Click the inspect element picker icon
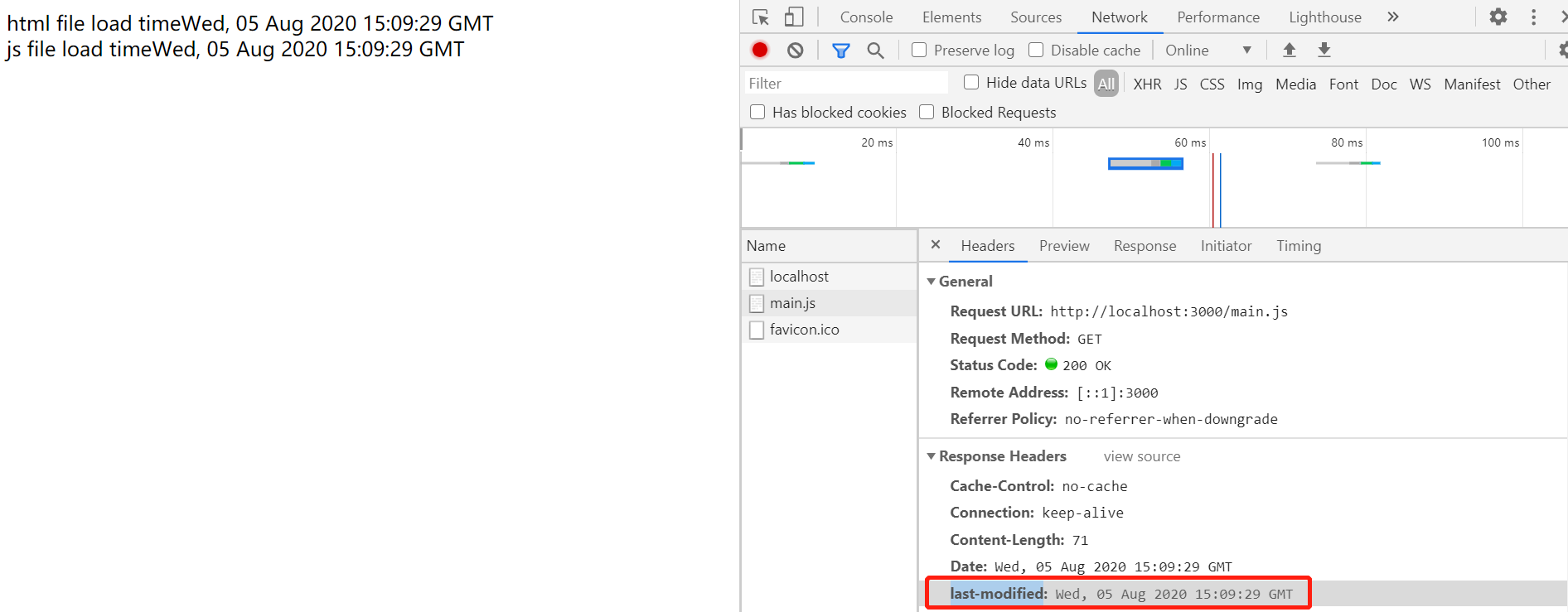1568x612 pixels. tap(760, 17)
